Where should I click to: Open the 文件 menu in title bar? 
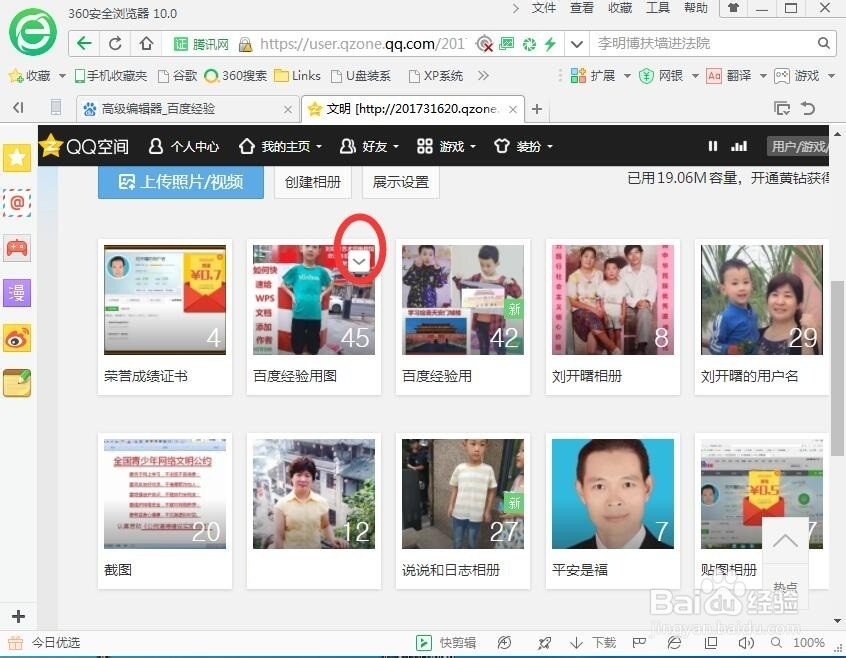(544, 8)
